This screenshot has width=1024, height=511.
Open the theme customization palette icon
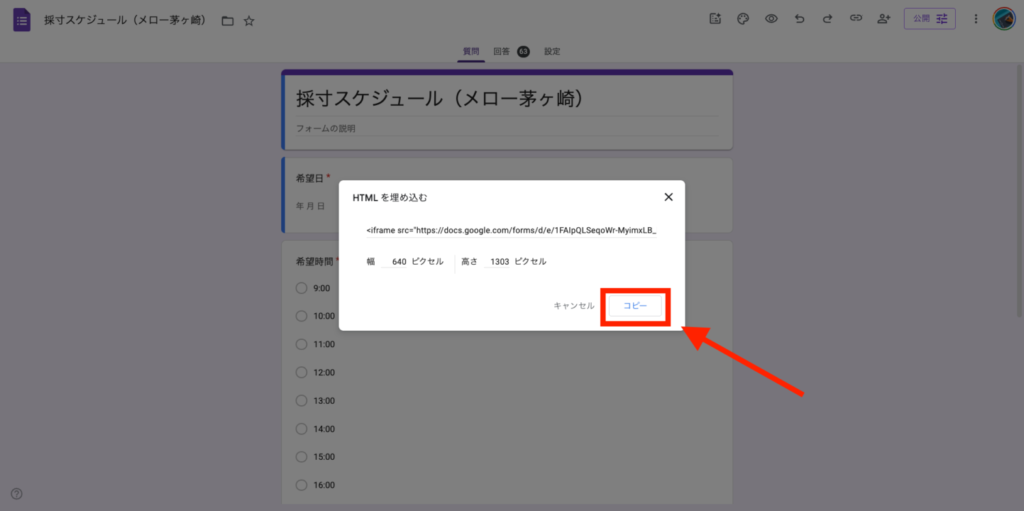742,19
